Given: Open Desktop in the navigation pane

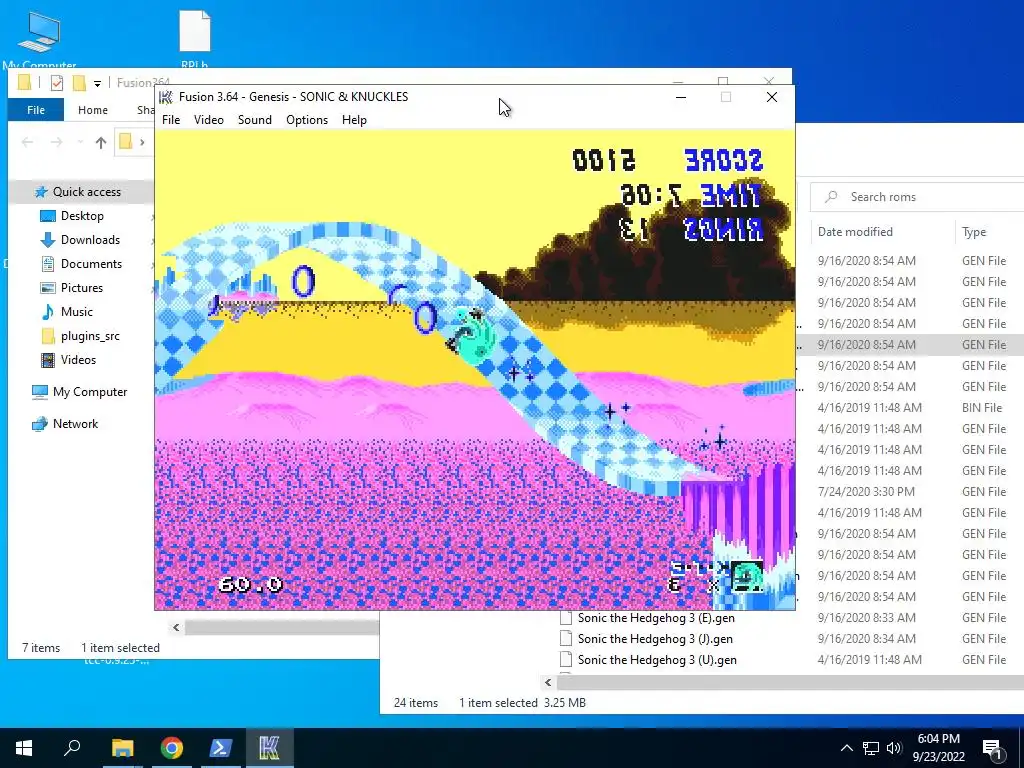Looking at the screenshot, I should coord(82,216).
